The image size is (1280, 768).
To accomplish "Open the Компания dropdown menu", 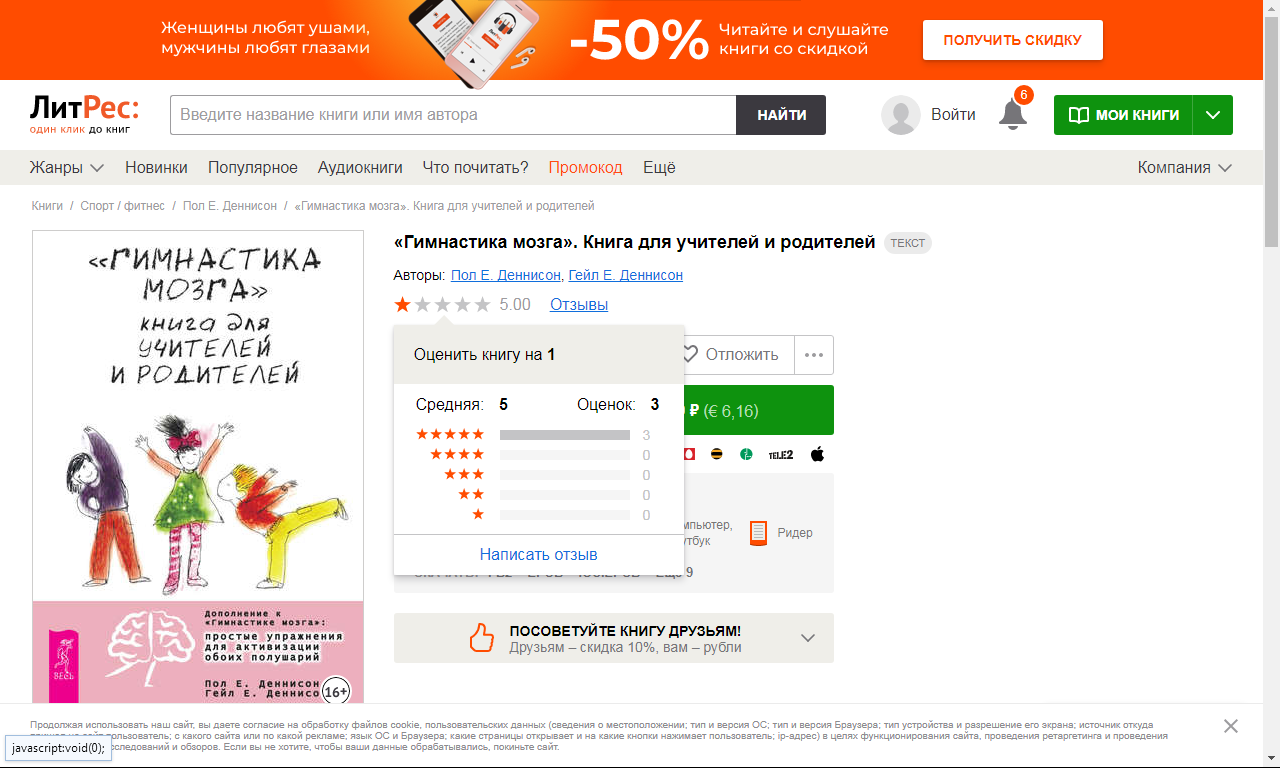I will (1184, 167).
